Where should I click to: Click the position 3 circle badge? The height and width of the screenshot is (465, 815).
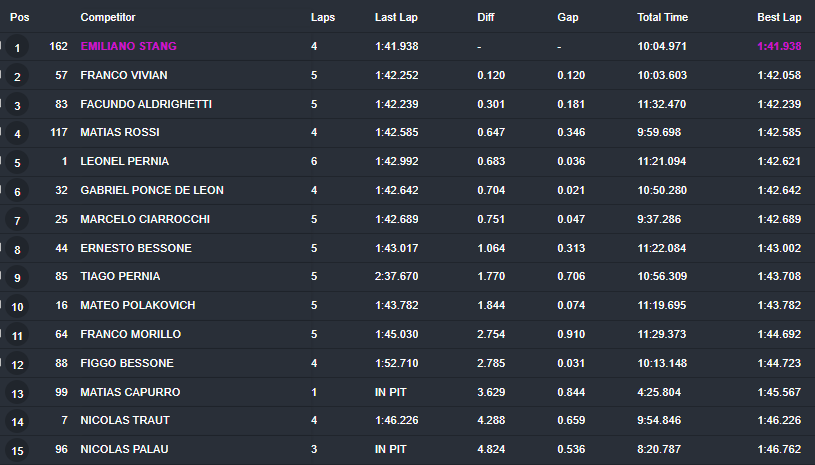point(17,105)
